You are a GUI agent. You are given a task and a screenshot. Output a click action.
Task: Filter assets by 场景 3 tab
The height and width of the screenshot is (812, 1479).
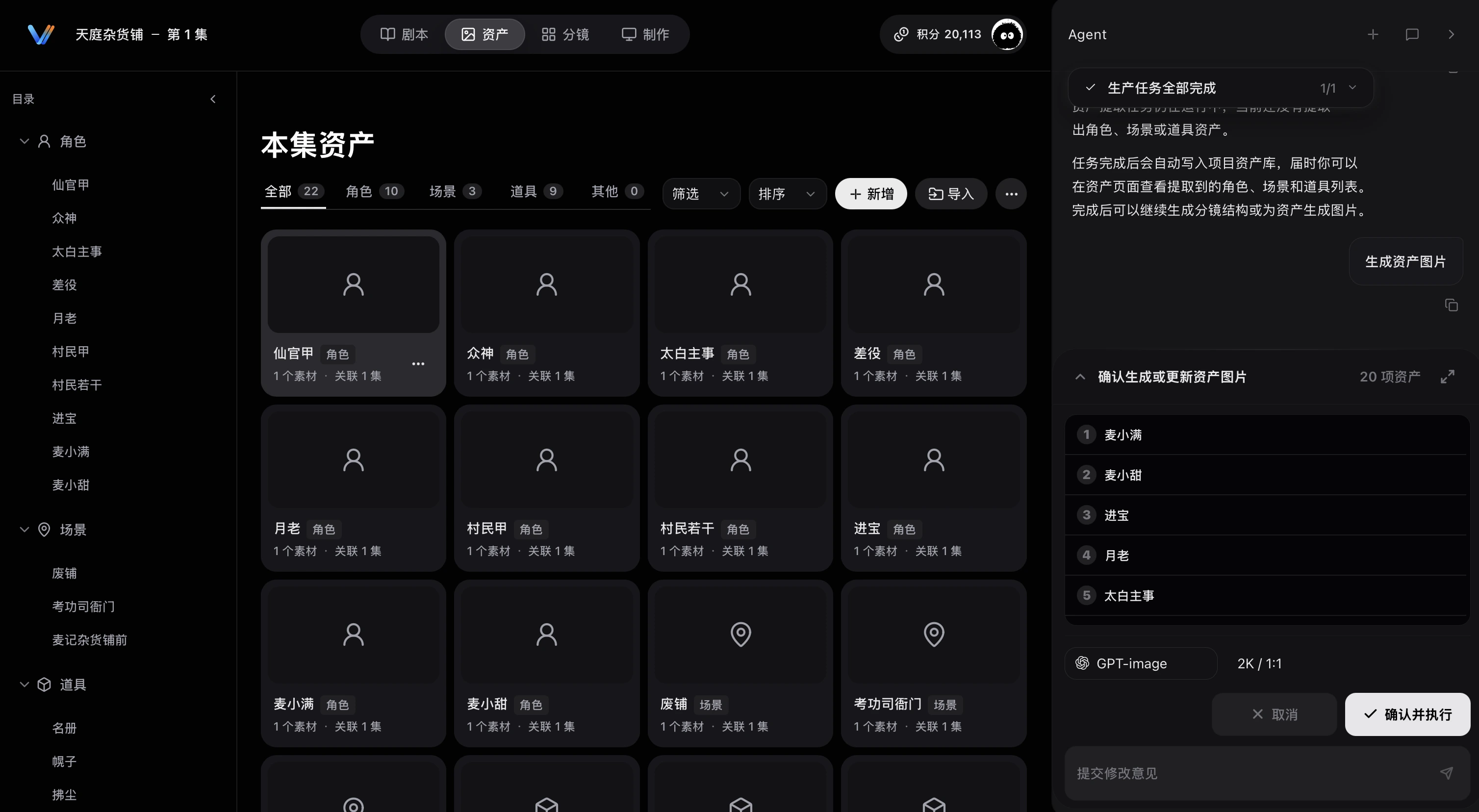[455, 191]
